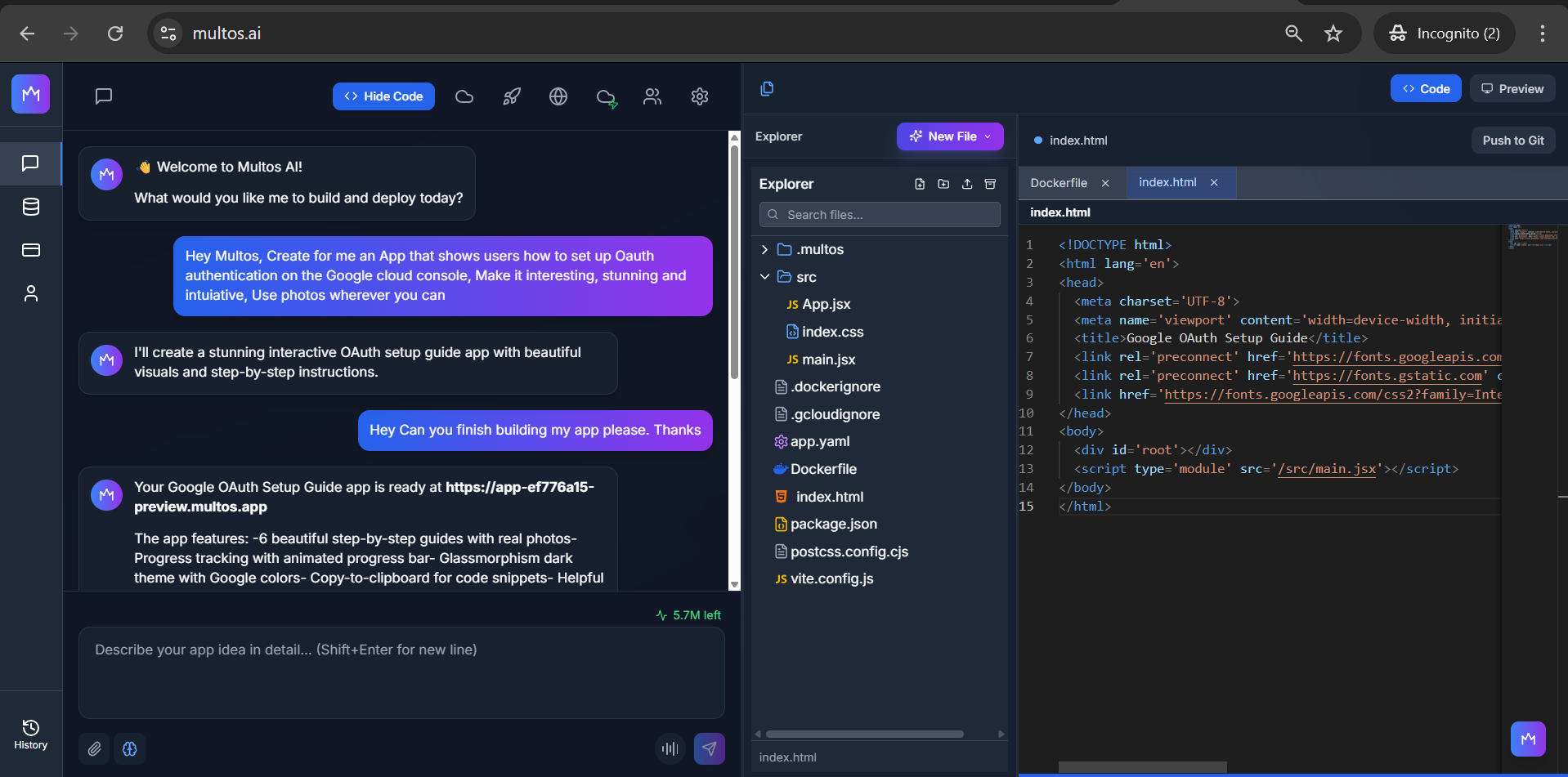This screenshot has width=1568, height=777.
Task: Click the copy icon above Explorer
Action: click(767, 88)
